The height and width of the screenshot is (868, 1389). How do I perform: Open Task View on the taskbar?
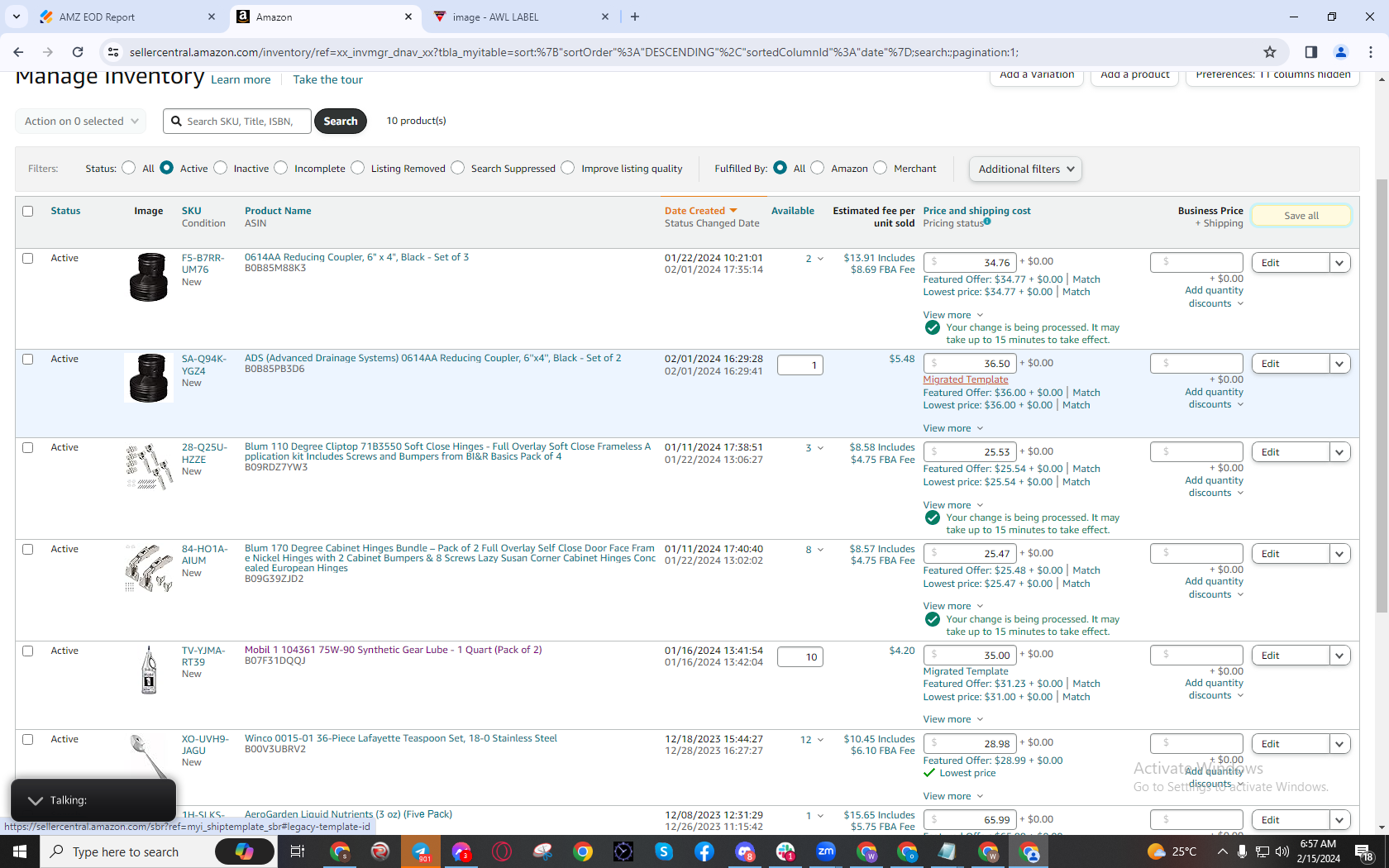coord(298,851)
